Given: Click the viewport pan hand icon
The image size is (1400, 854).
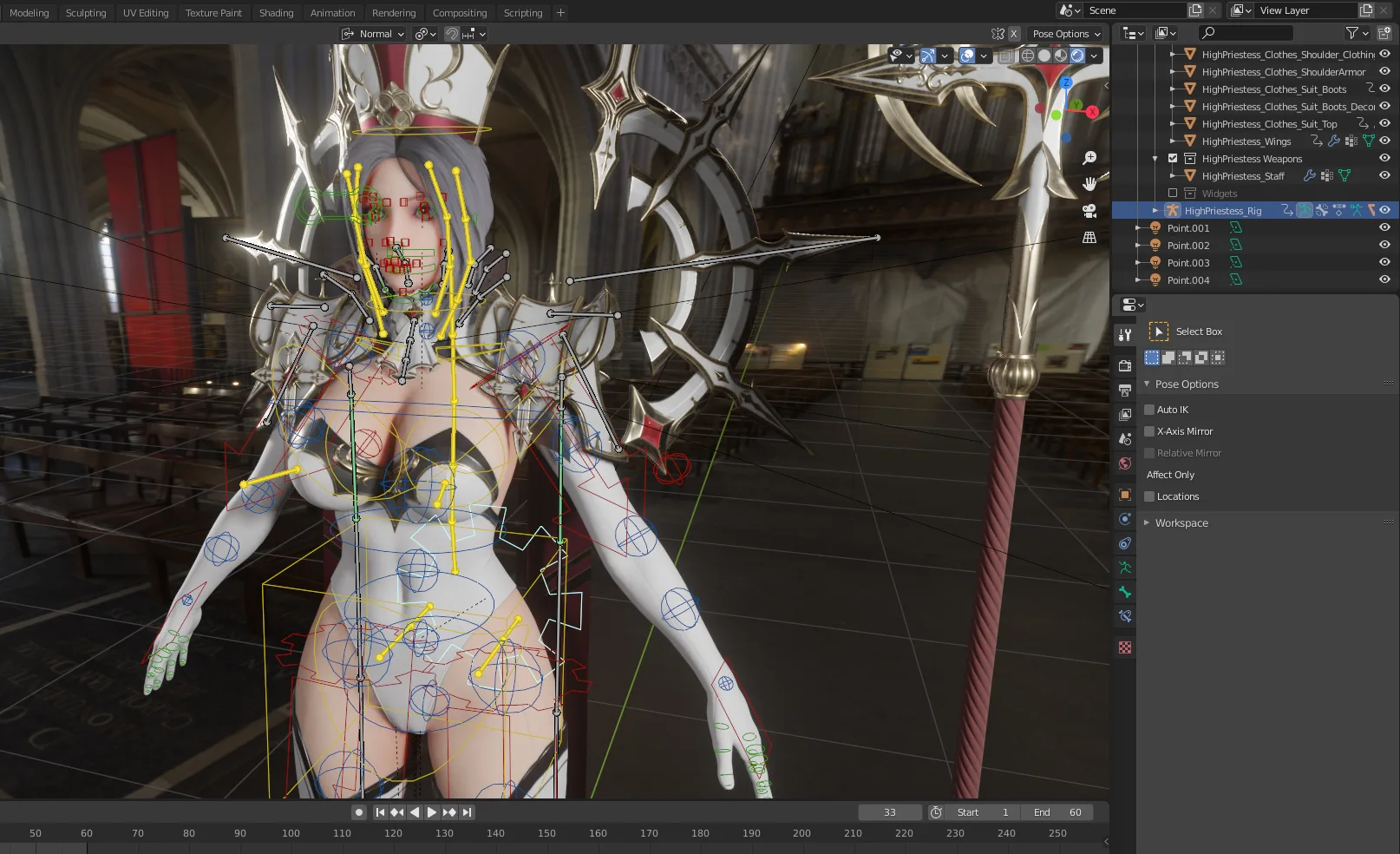Looking at the screenshot, I should pos(1089,184).
